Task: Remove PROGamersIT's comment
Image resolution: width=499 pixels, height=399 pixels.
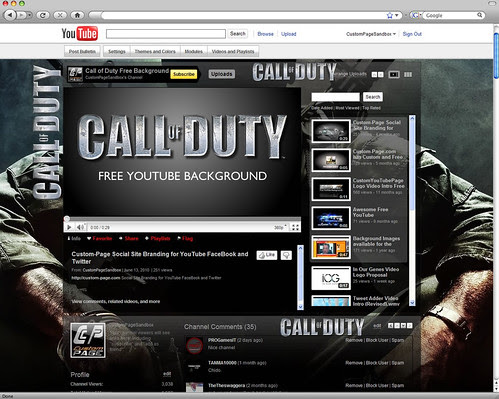Action: coord(354,340)
